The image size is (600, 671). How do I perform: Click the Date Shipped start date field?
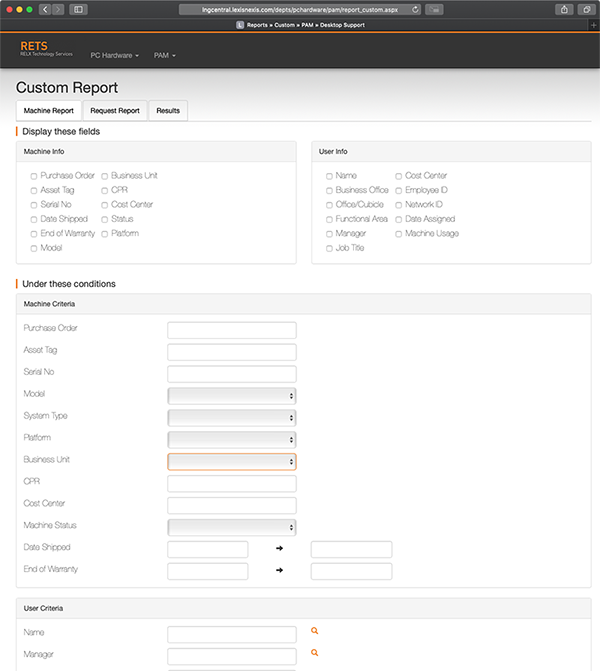click(x=208, y=549)
